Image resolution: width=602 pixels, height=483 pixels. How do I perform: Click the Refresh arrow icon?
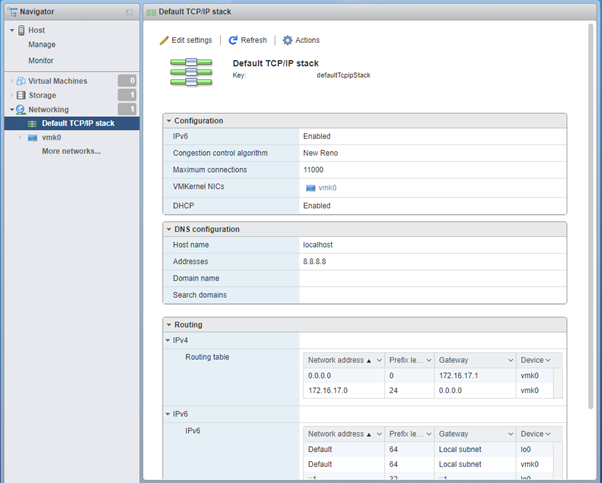(233, 40)
